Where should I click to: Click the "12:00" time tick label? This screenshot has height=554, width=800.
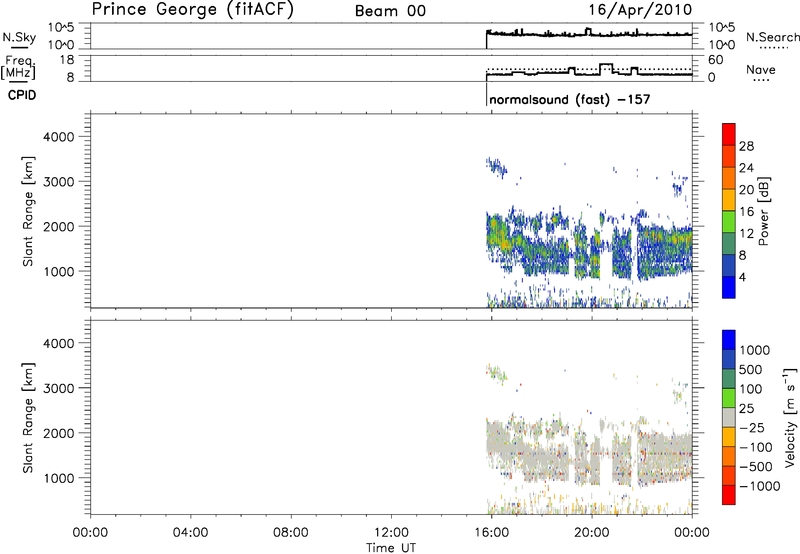click(x=391, y=533)
